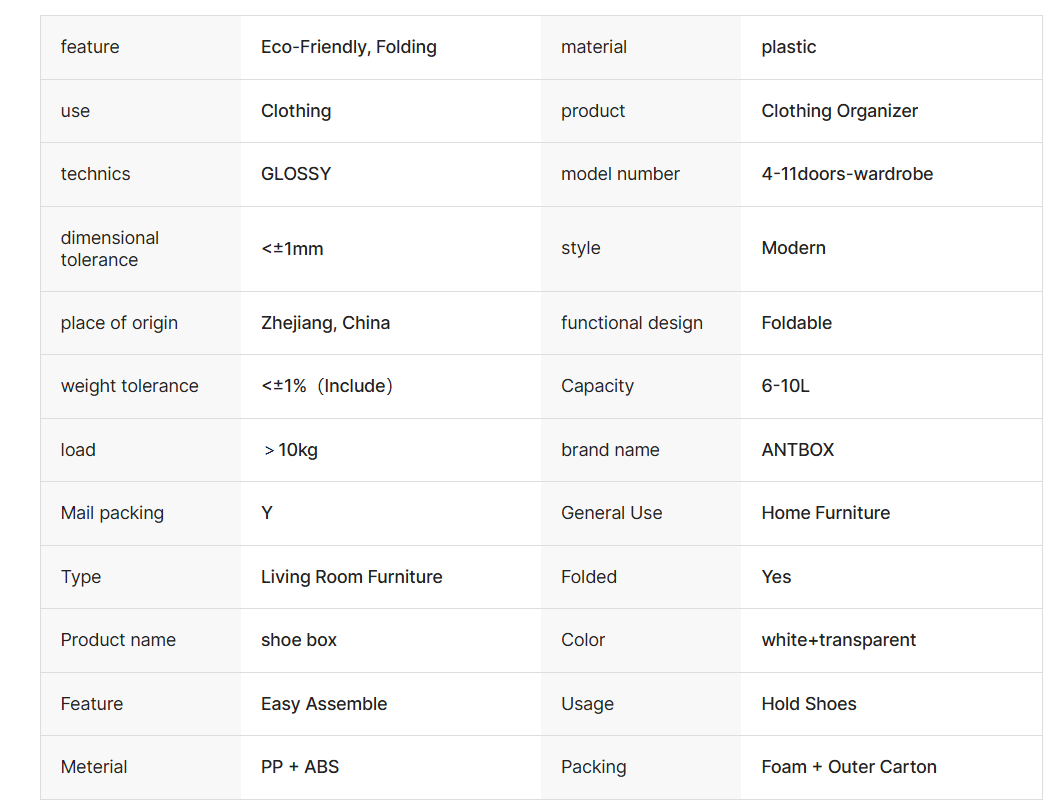Click the 'shoe box' product name value
1050x809 pixels.
coord(299,640)
